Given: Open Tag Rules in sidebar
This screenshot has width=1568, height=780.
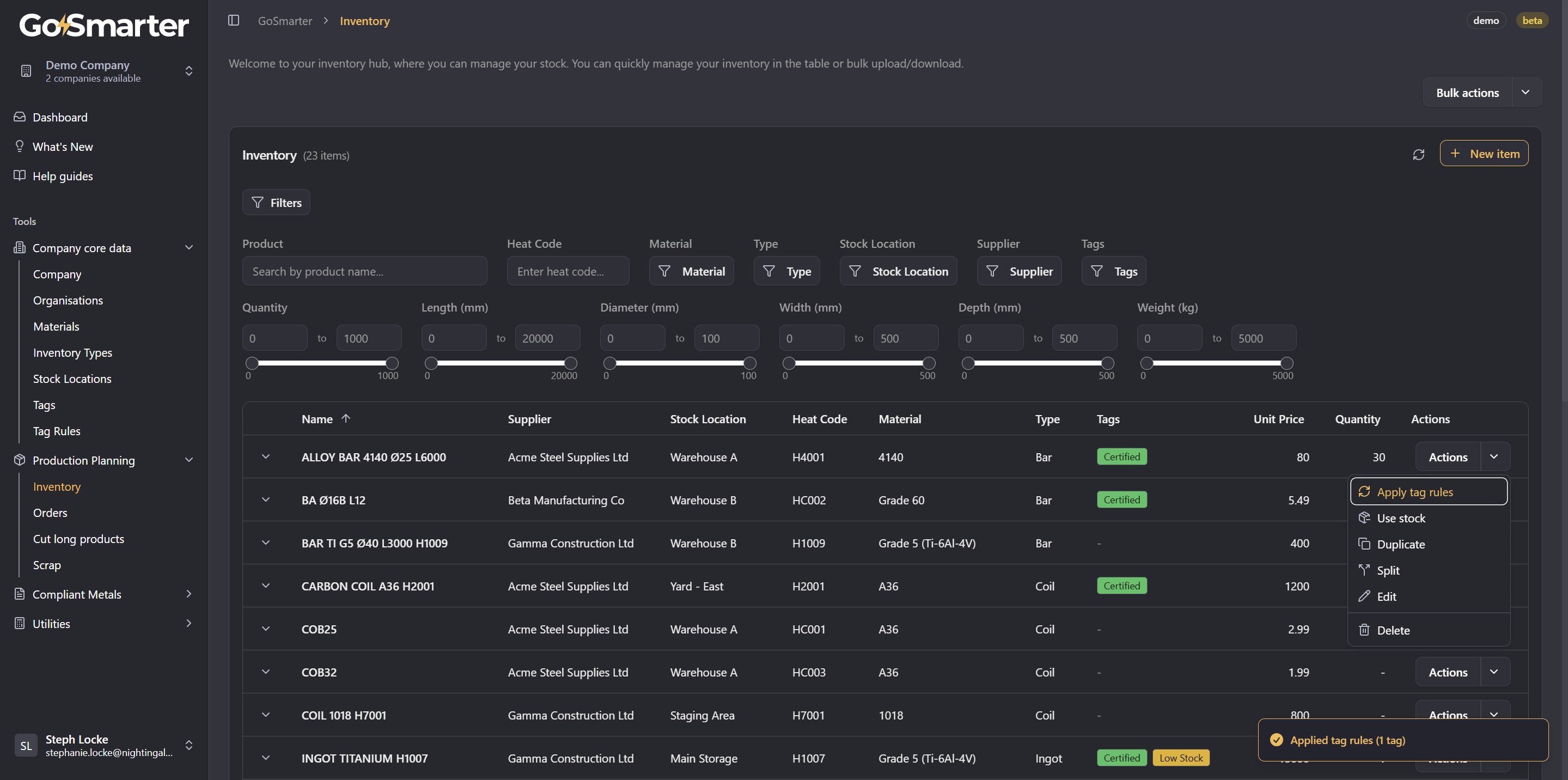Looking at the screenshot, I should click(x=57, y=431).
